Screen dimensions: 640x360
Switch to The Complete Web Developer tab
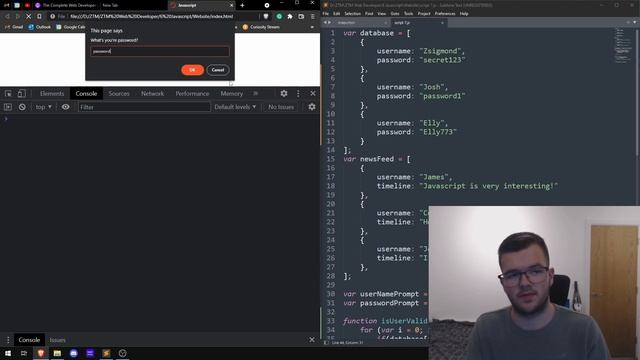pos(65,5)
